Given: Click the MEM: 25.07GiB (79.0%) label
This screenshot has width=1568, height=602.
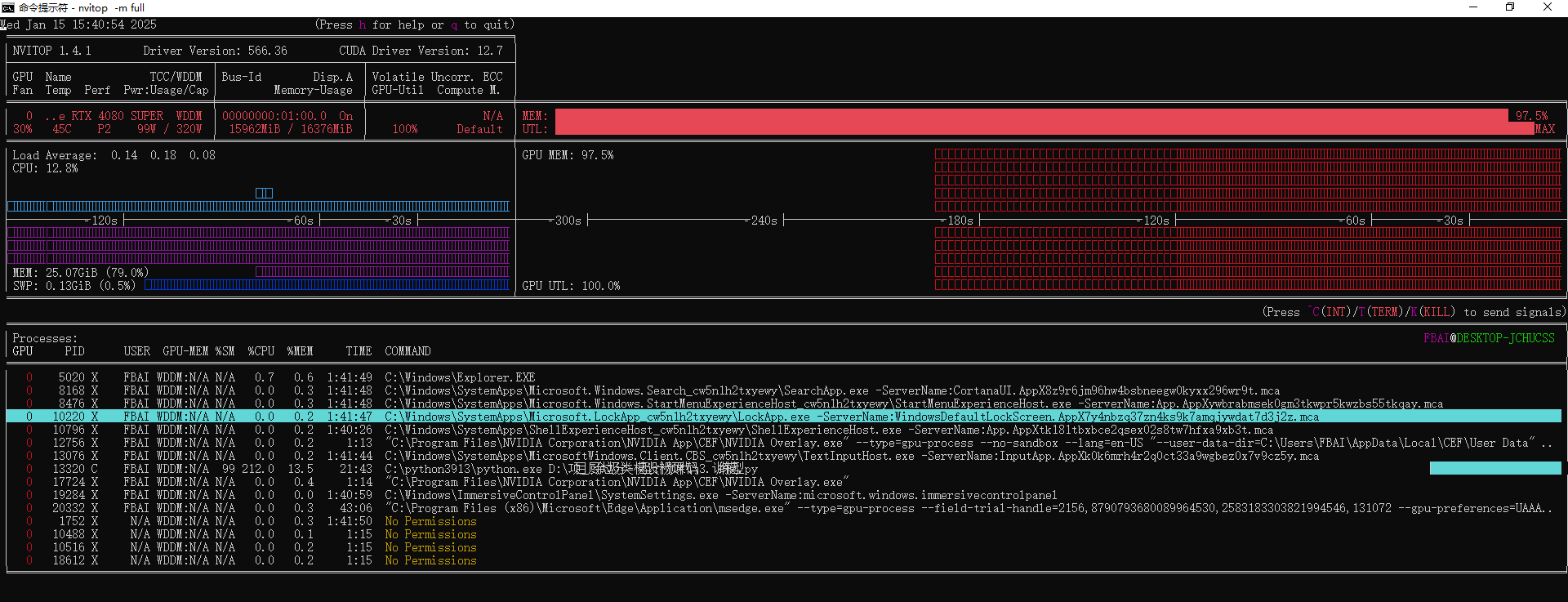Looking at the screenshot, I should (80, 273).
